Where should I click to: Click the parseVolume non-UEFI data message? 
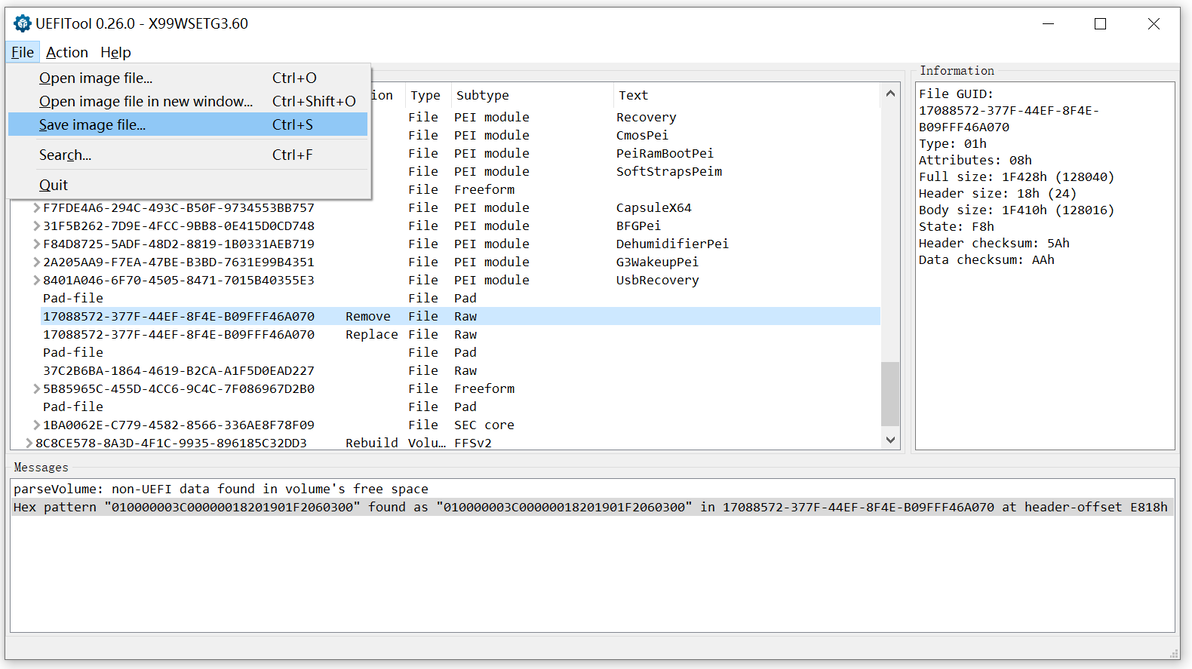(x=220, y=489)
